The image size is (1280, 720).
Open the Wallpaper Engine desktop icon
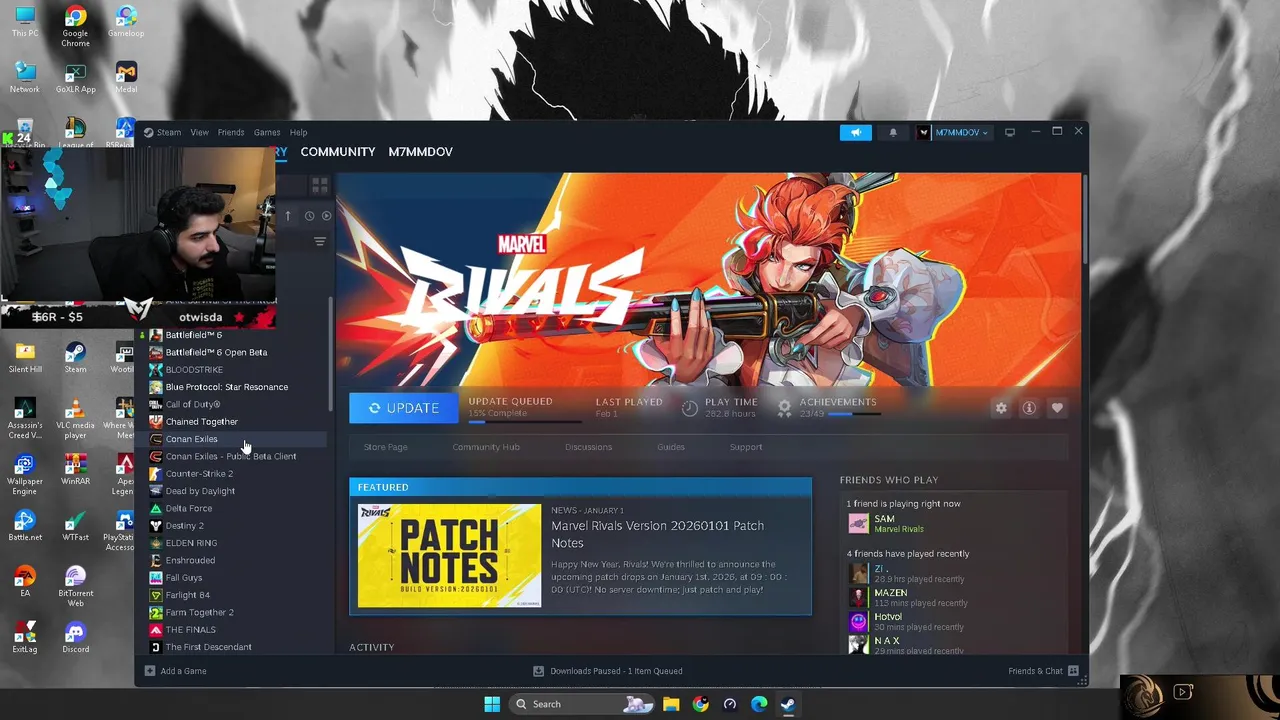tap(25, 475)
